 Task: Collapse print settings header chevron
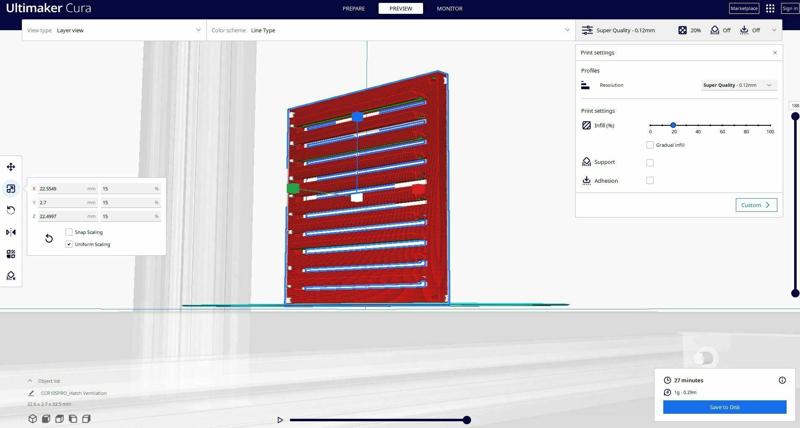click(774, 30)
